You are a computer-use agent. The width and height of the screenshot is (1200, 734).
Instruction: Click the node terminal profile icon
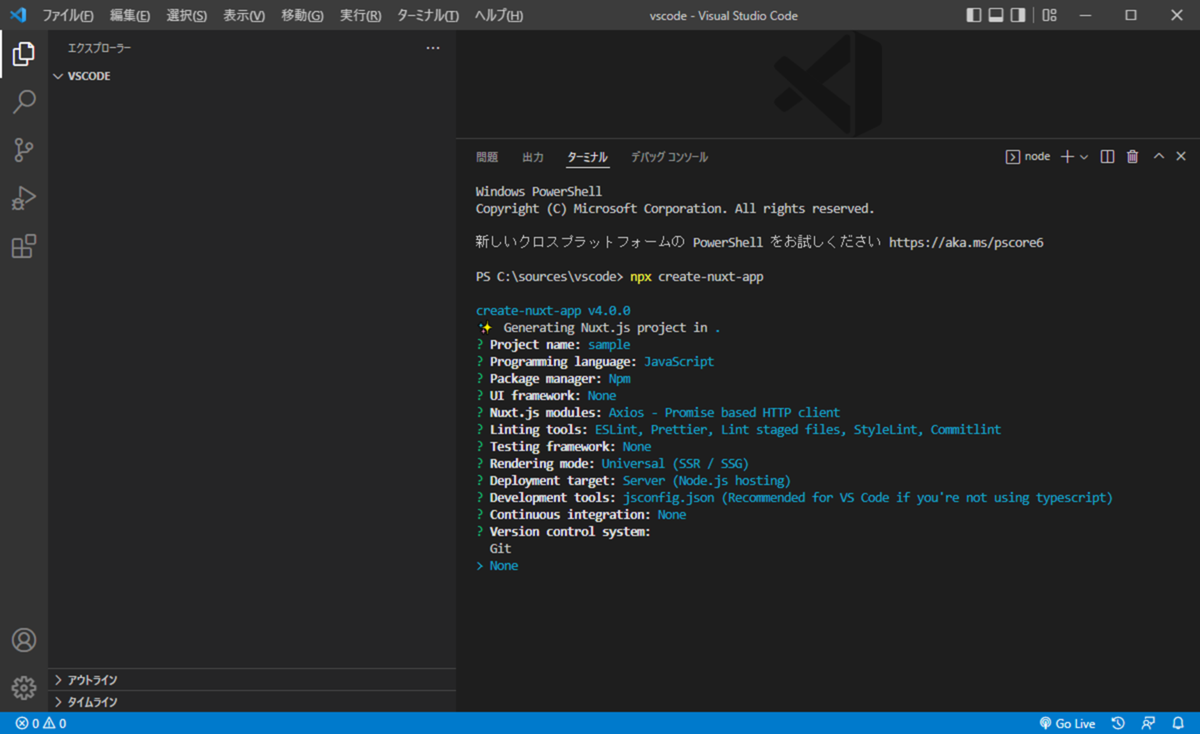[1013, 157]
